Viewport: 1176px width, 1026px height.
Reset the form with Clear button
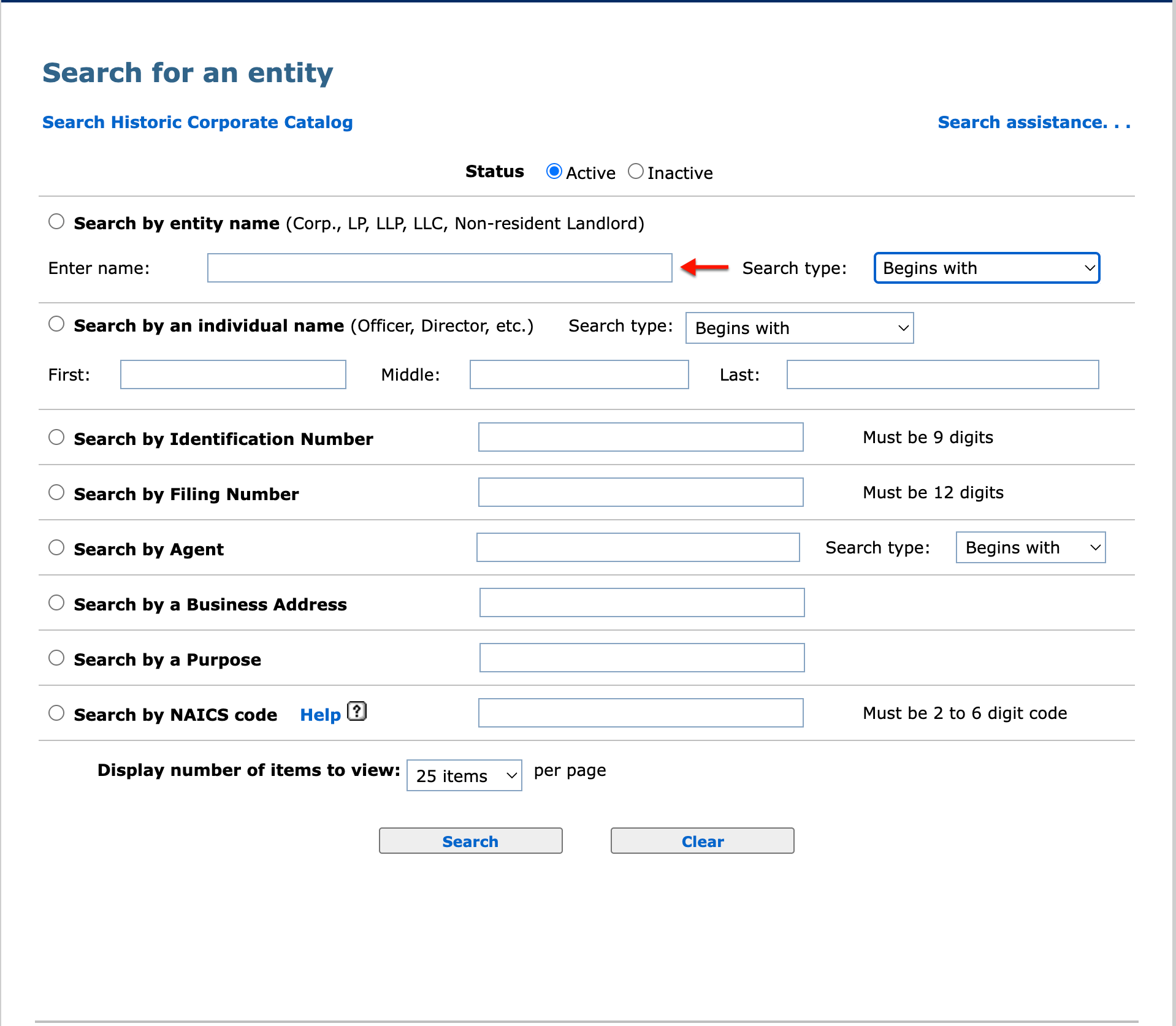702,841
